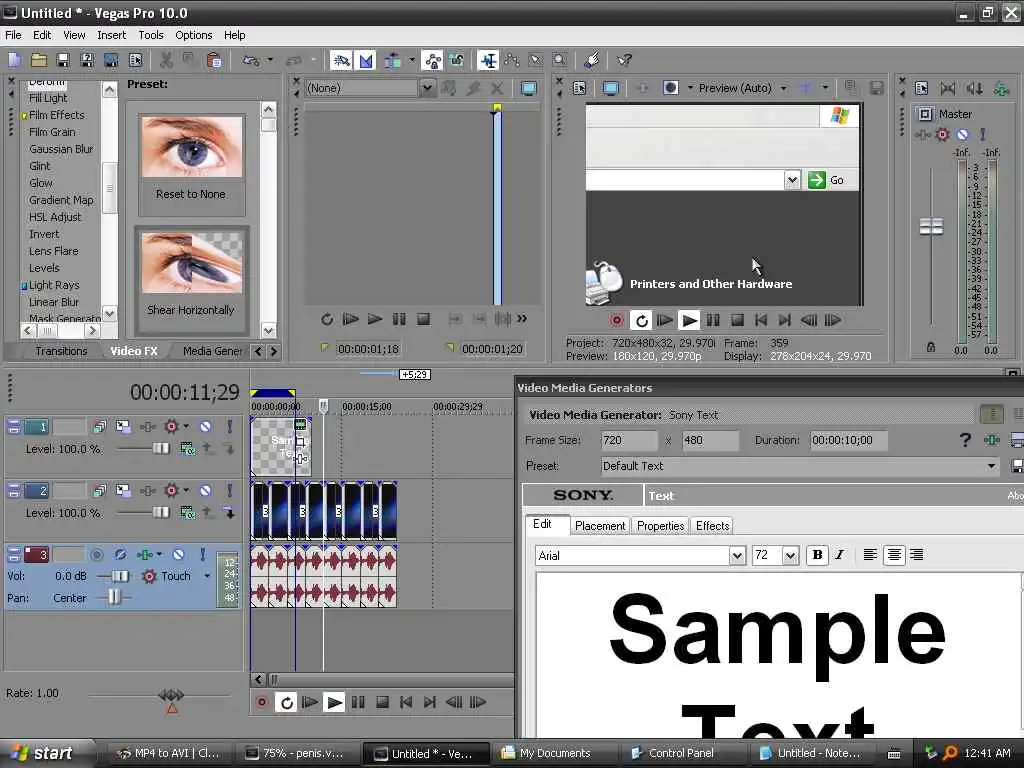Click Preview on External Monitor icon
This screenshot has width=1024, height=768.
point(611,88)
